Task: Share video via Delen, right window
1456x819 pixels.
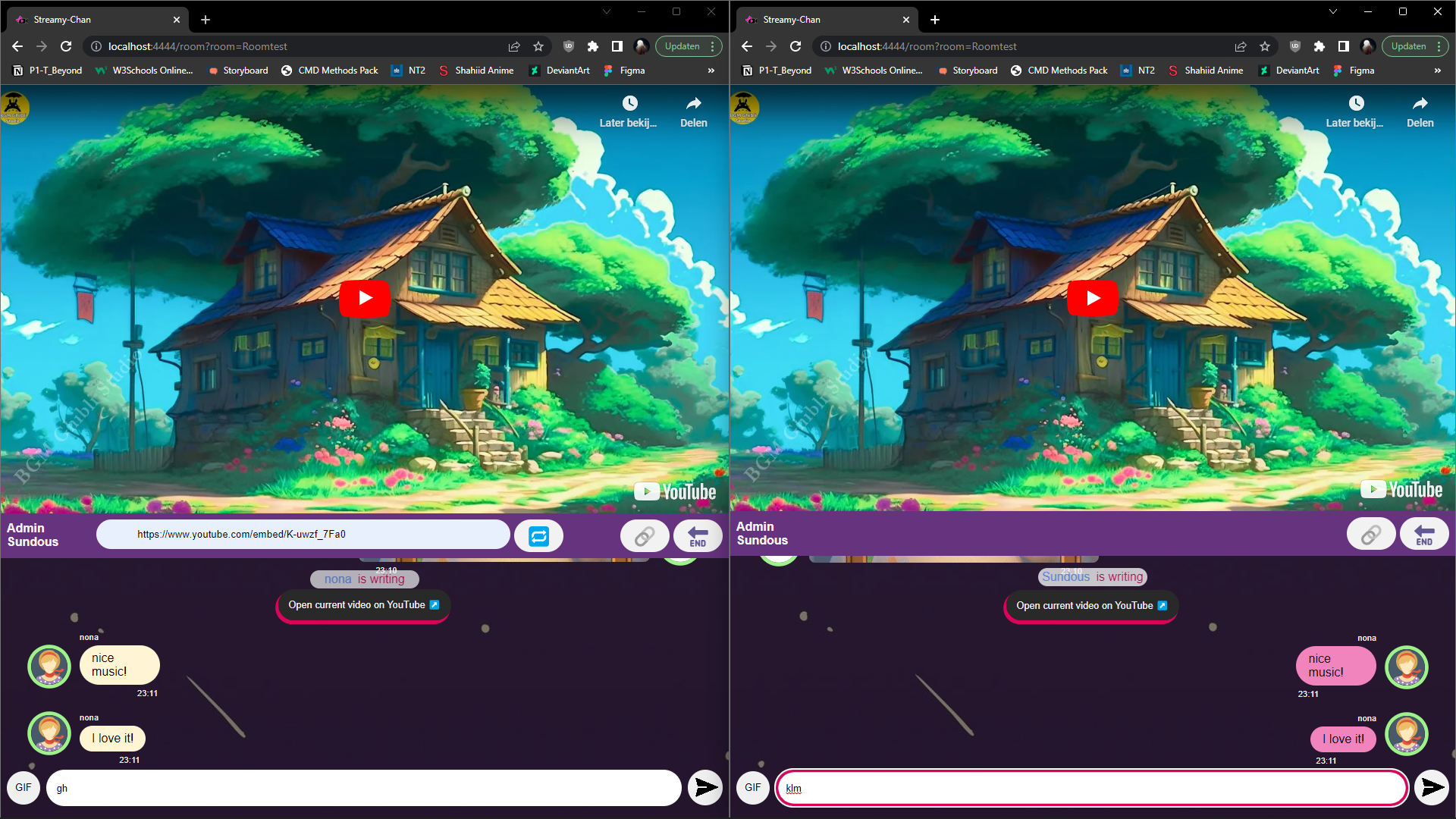Action: click(x=1420, y=111)
